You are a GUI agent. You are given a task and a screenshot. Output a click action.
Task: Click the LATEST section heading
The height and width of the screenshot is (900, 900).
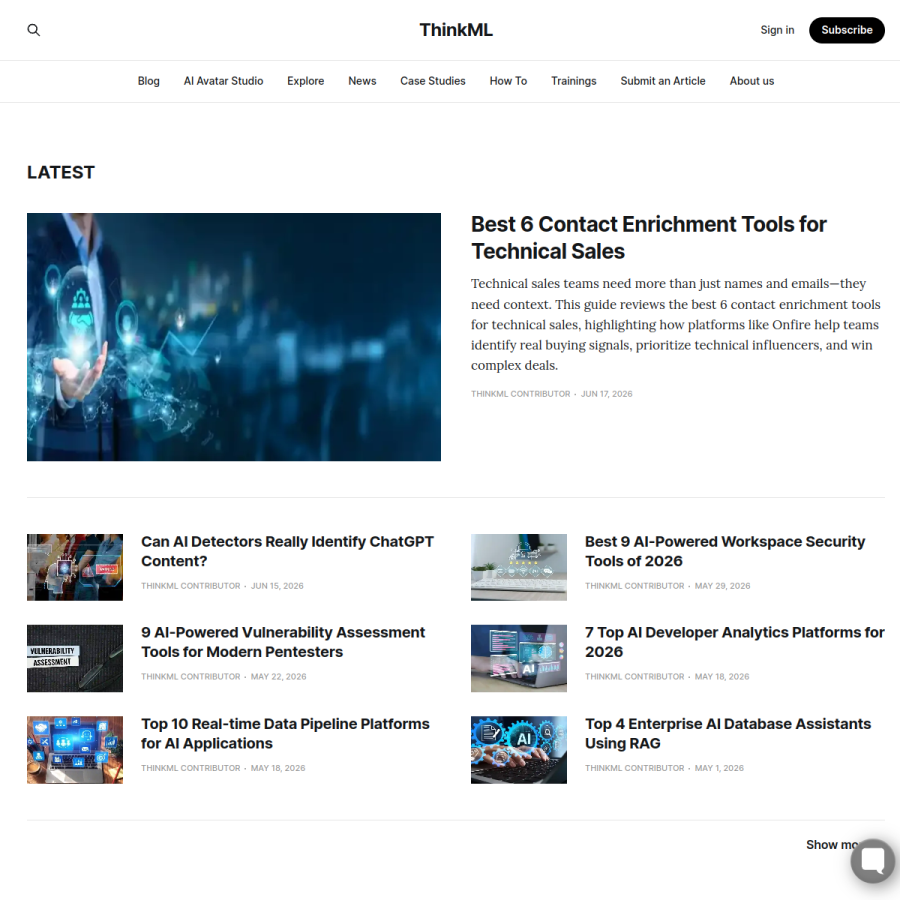61,172
